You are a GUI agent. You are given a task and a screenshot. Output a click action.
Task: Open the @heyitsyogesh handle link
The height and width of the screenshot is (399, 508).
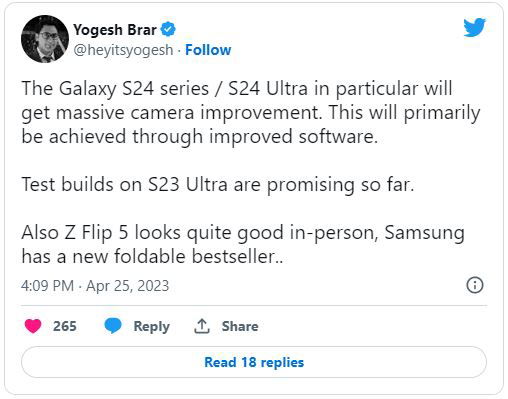click(123, 50)
